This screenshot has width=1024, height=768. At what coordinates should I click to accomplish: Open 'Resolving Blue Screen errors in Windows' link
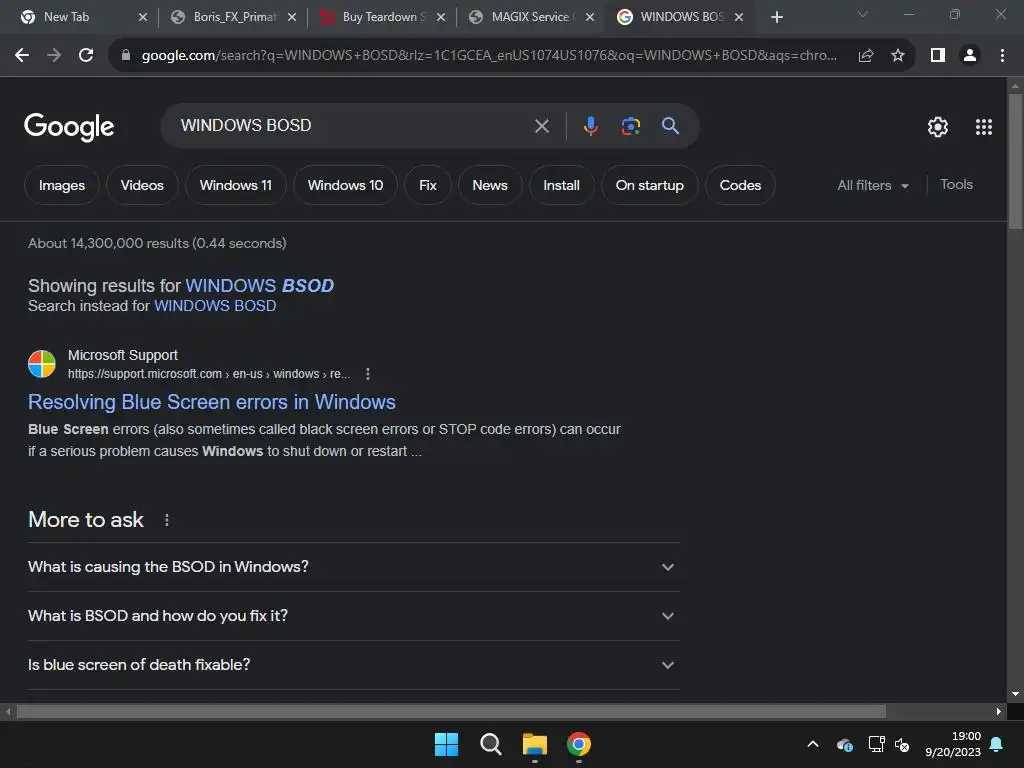[212, 402]
